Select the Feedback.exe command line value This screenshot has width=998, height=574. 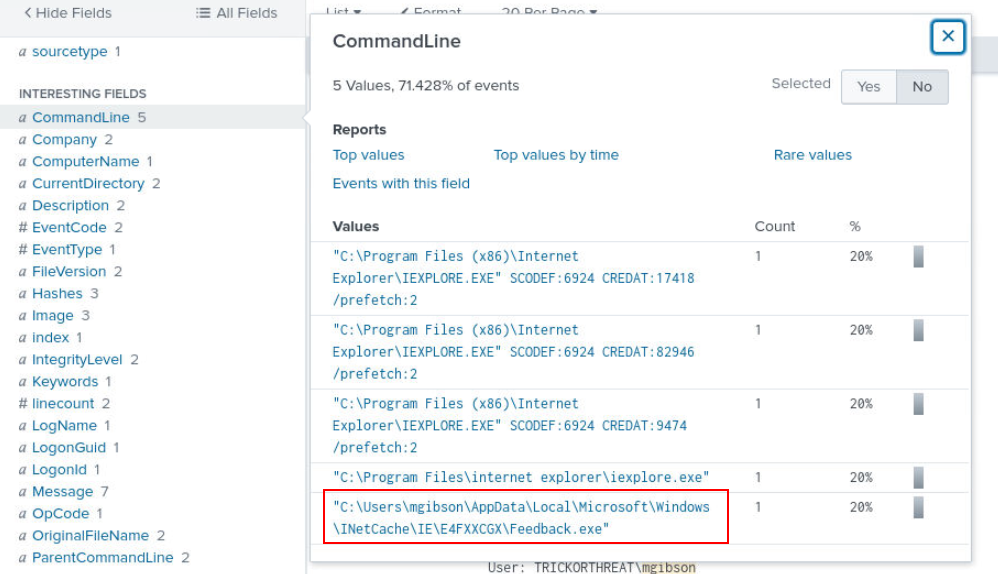point(520,518)
